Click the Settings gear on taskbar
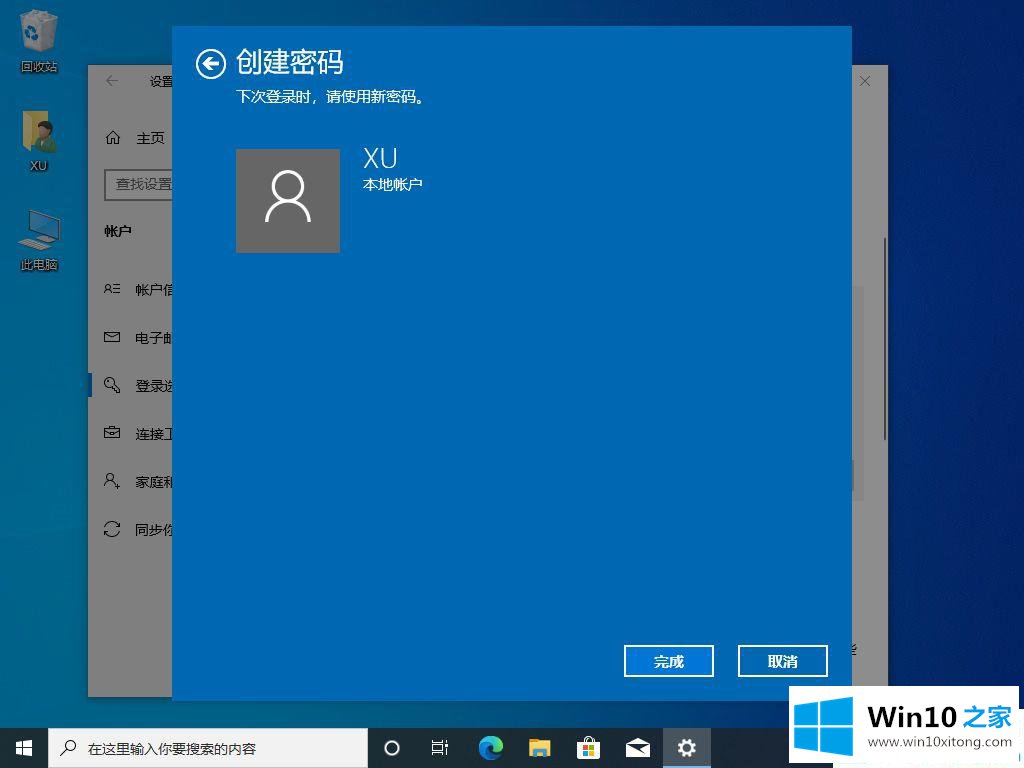 pos(686,748)
